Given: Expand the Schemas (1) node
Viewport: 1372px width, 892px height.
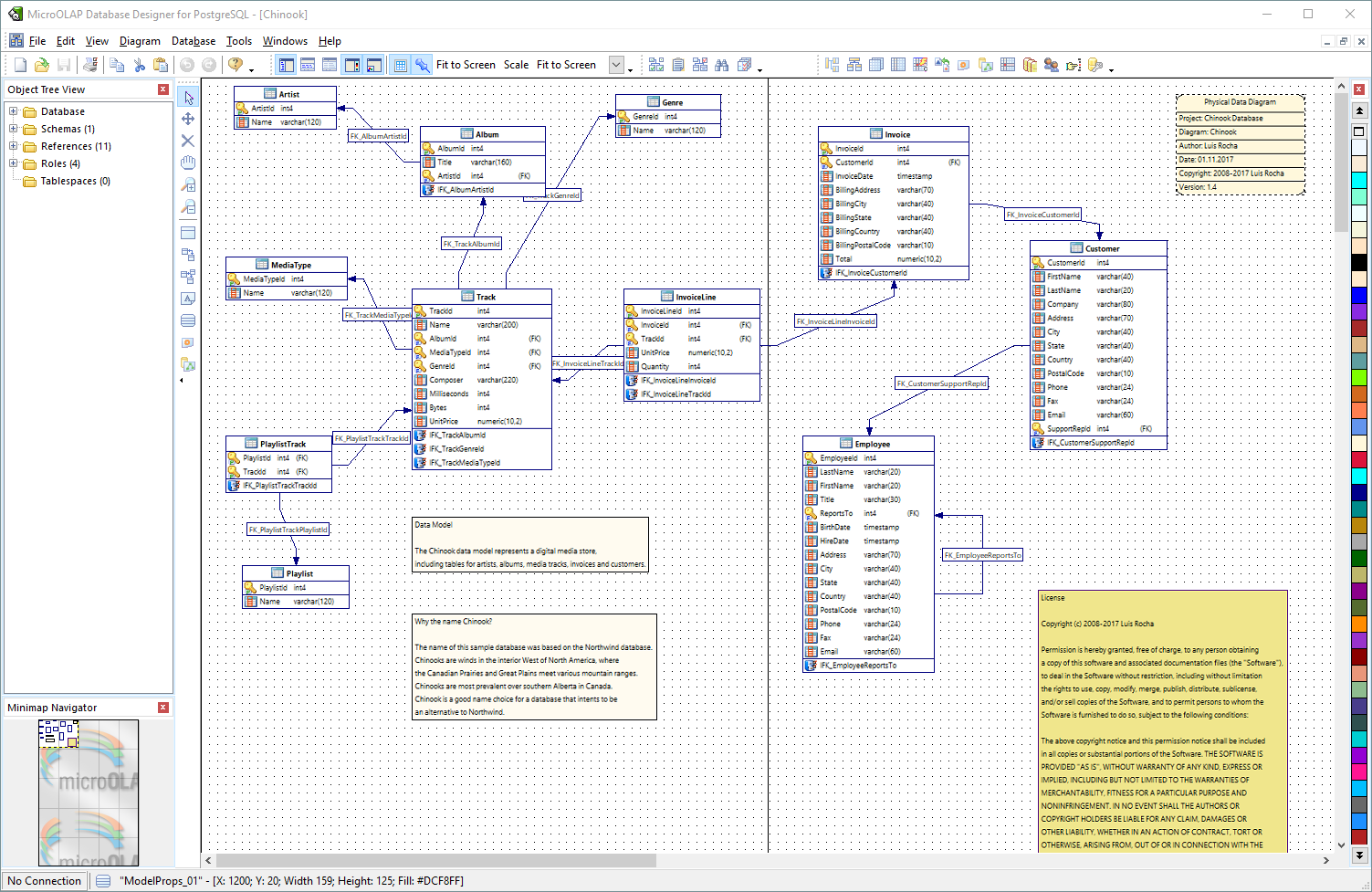Looking at the screenshot, I should point(14,129).
